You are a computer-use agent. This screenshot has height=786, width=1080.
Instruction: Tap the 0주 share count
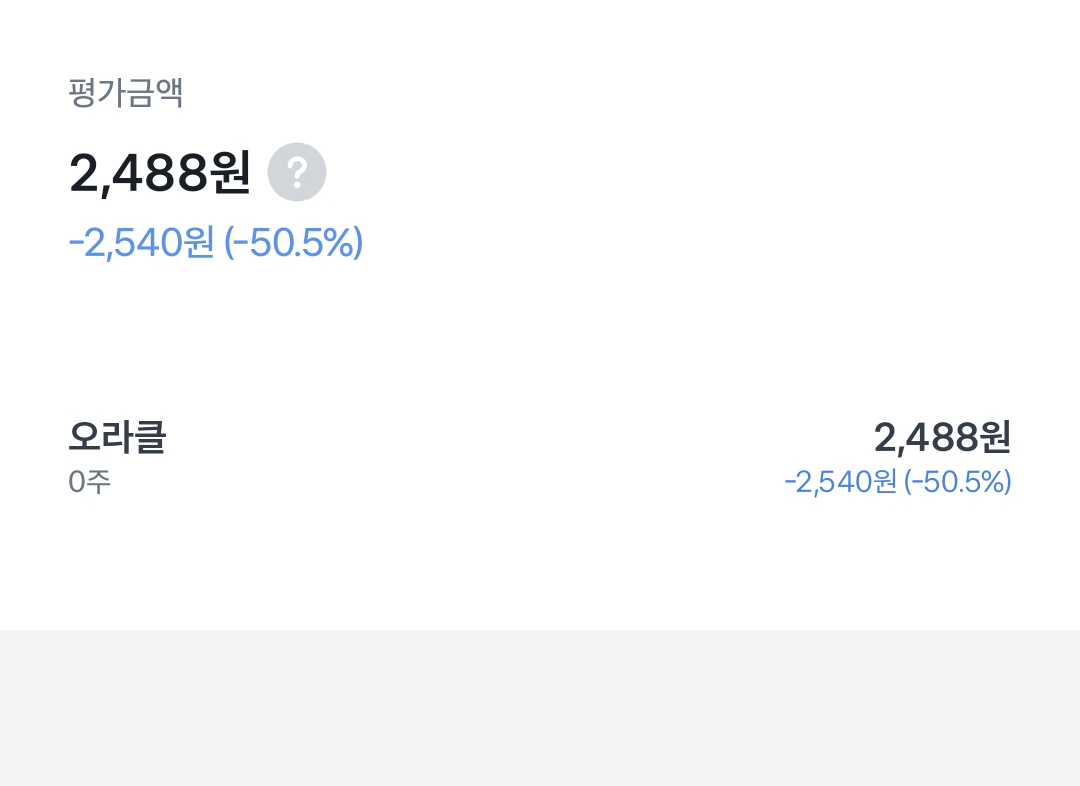pyautogui.click(x=89, y=483)
